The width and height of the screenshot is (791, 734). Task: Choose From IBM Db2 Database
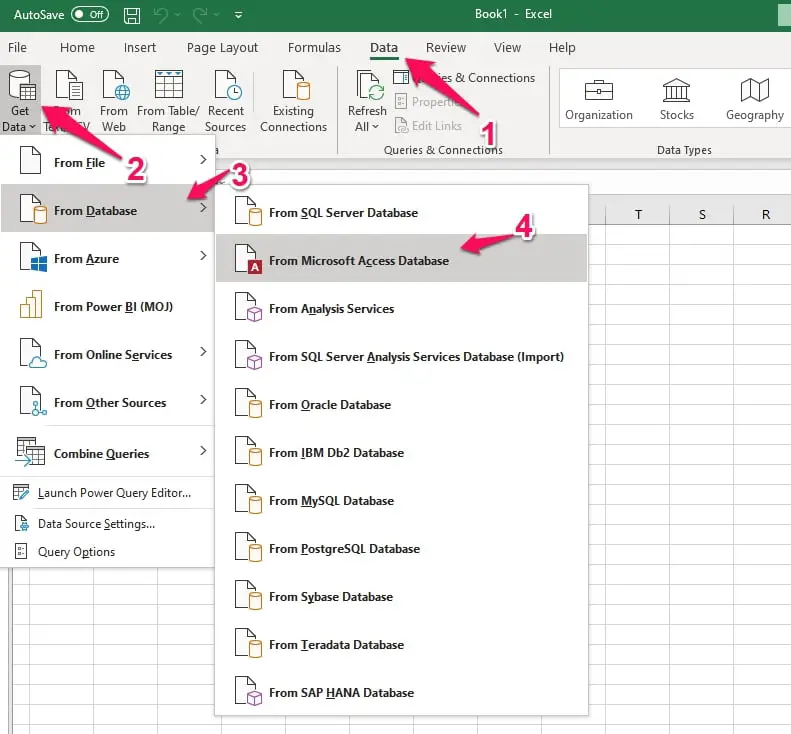(x=402, y=452)
